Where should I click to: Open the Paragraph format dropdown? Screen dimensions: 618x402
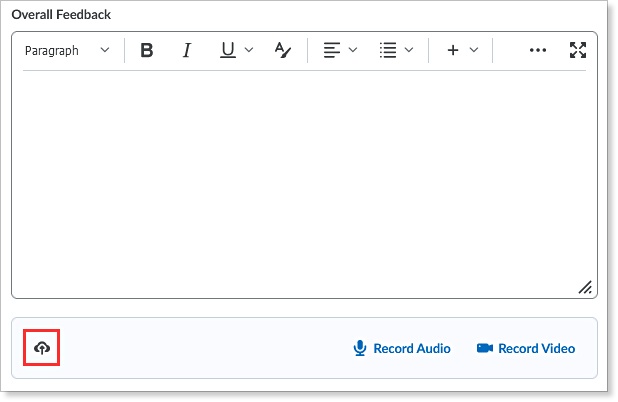(x=67, y=50)
